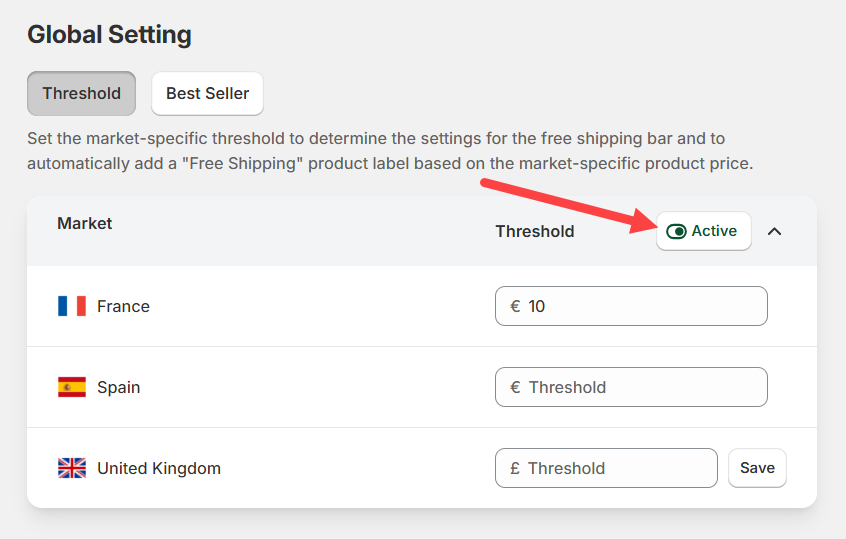Click the Threshold column header
This screenshot has height=539, width=846.
[x=535, y=231]
